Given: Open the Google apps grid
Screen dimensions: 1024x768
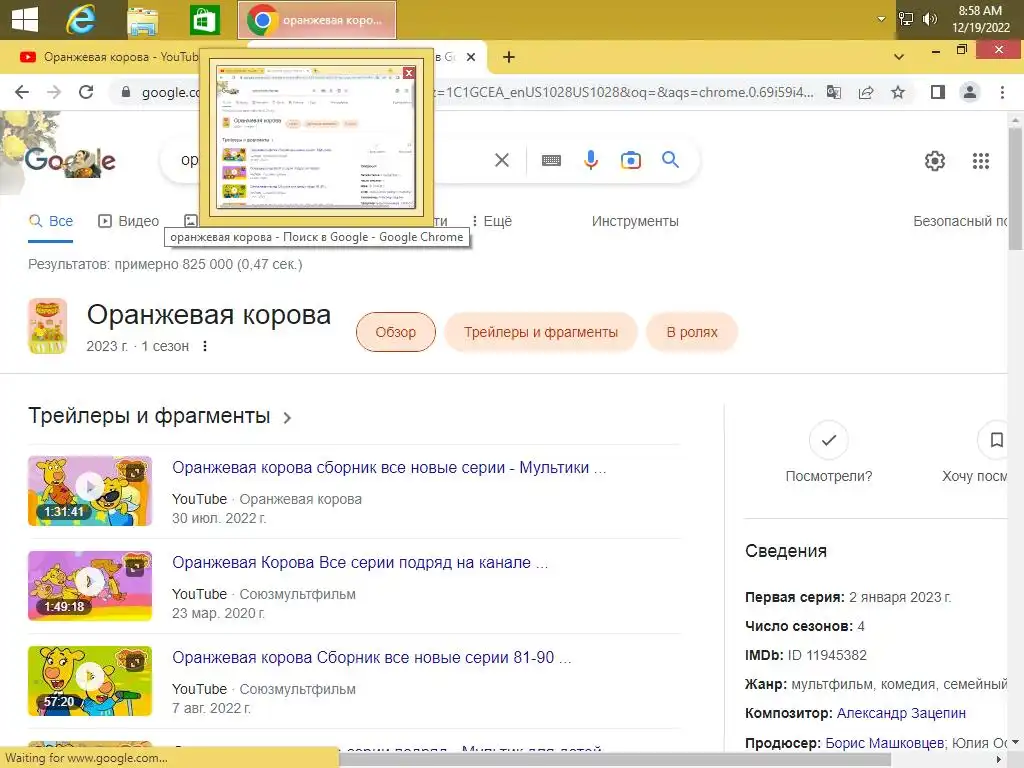Looking at the screenshot, I should (980, 161).
